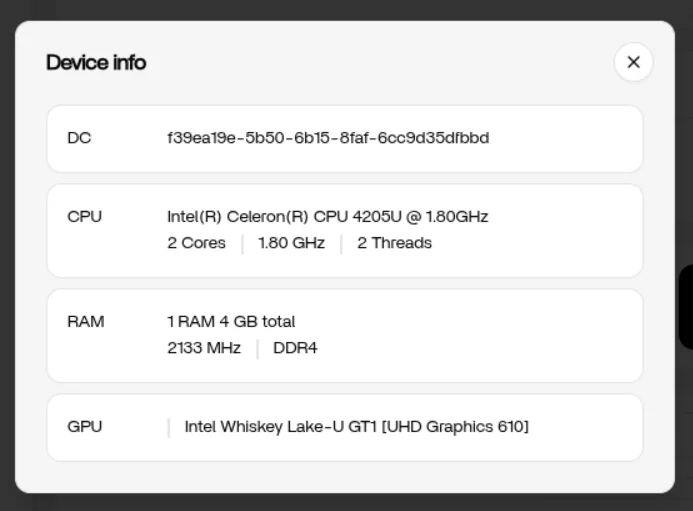Click the DC label
The width and height of the screenshot is (693, 511).
pyautogui.click(x=79, y=138)
